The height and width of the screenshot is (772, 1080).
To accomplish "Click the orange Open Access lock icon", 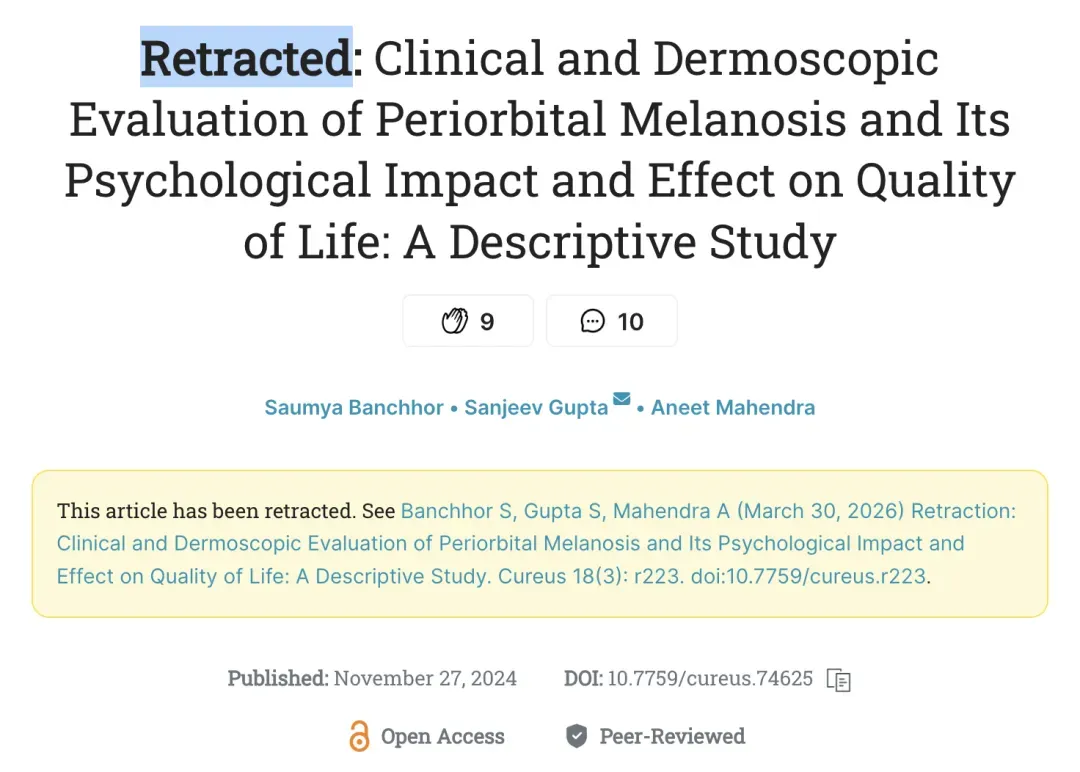I will [359, 736].
